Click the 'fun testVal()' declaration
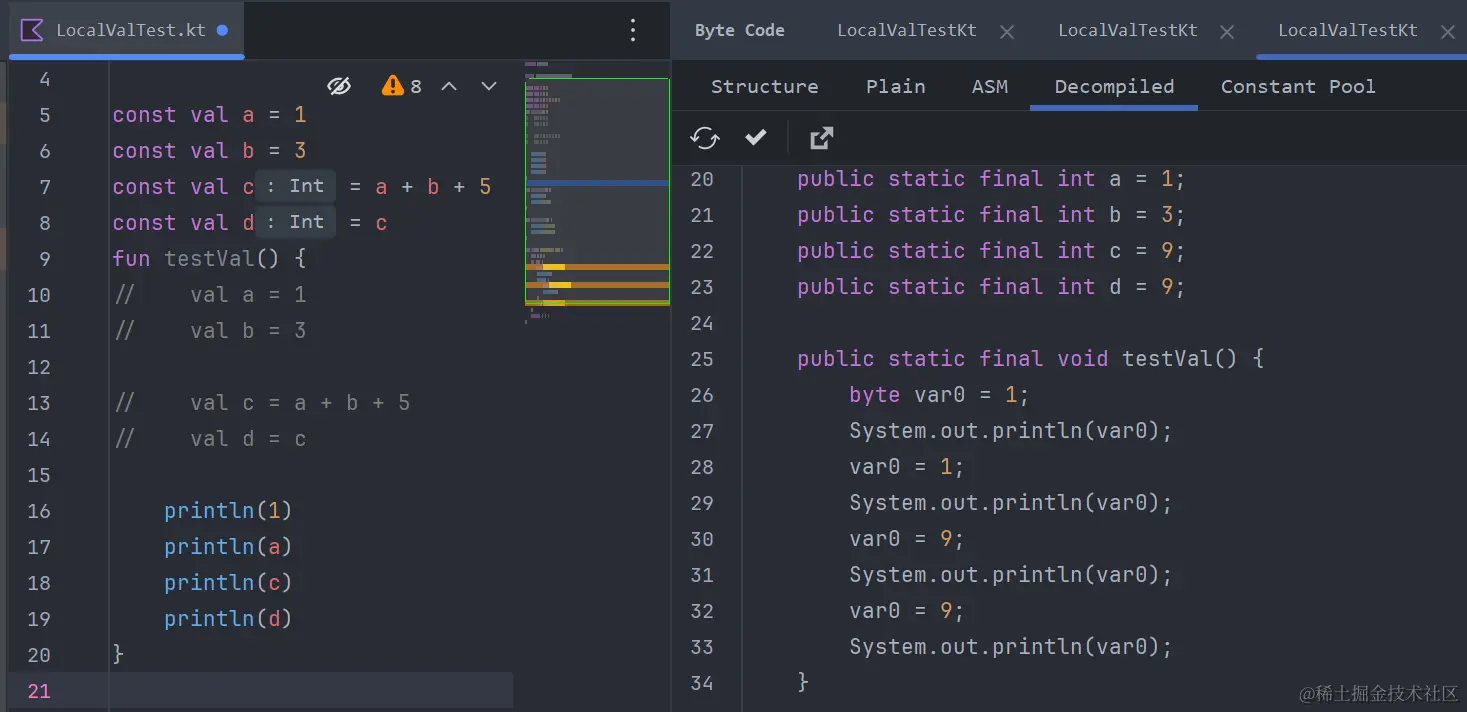The height and width of the screenshot is (712, 1467). click(209, 259)
